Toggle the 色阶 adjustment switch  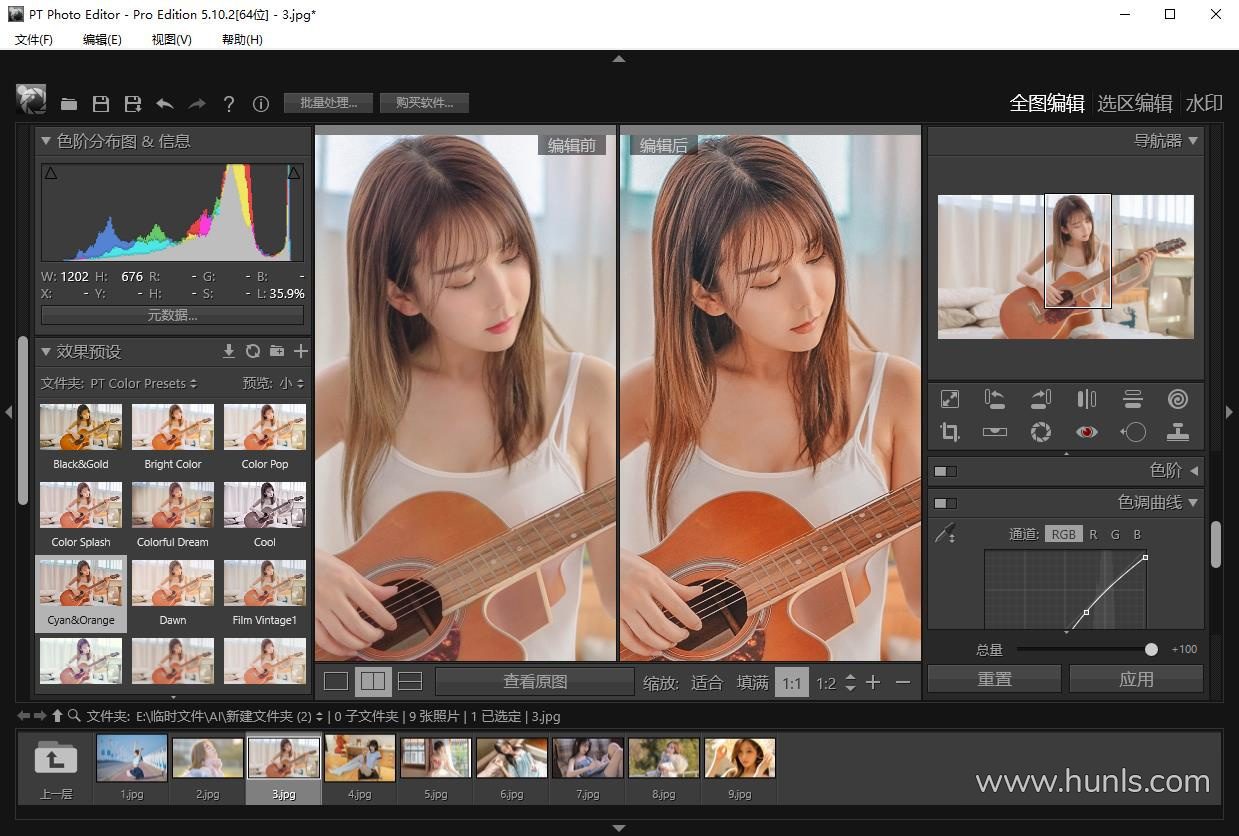click(x=944, y=471)
